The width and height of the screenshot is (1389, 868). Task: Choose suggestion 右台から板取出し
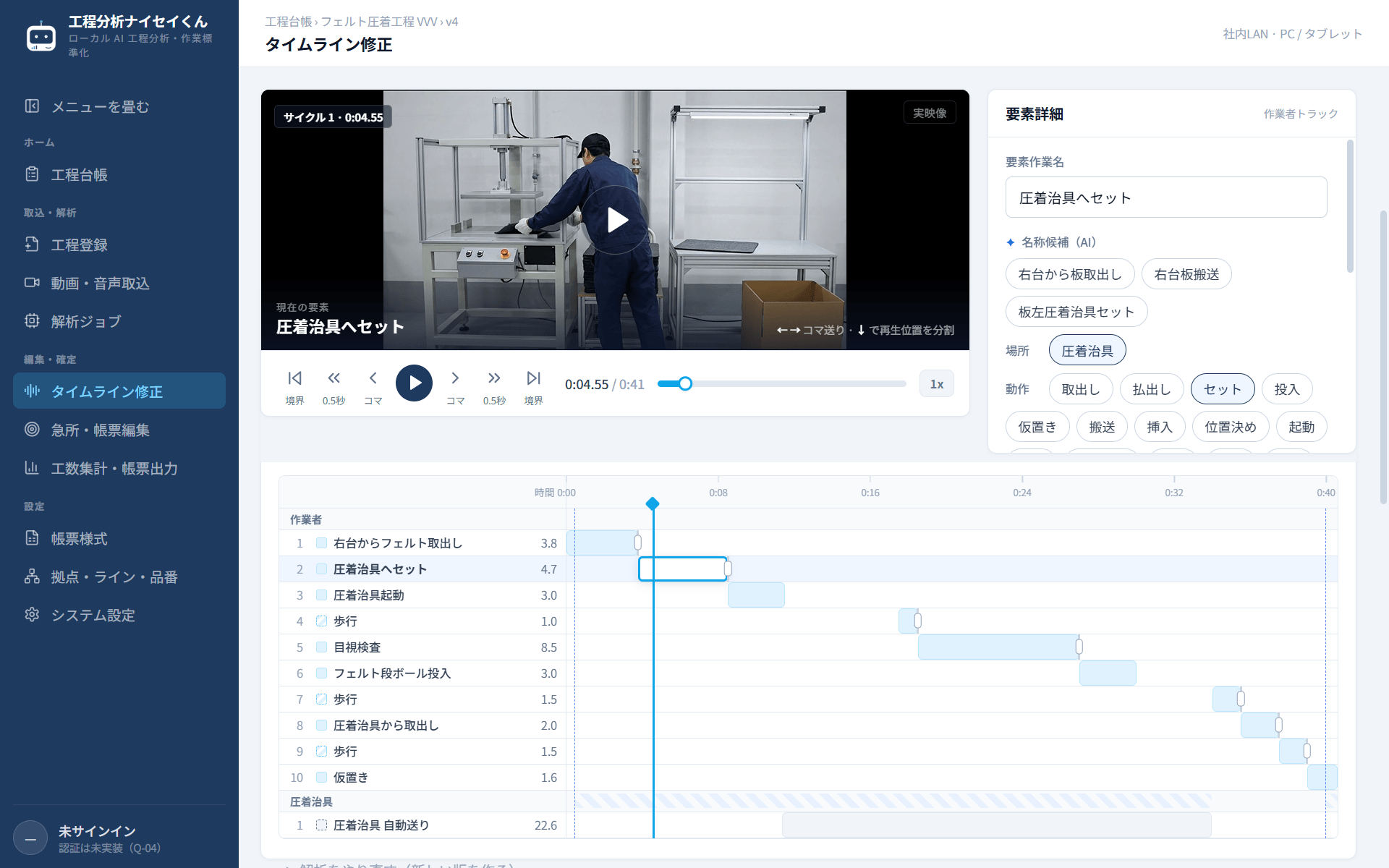(x=1070, y=274)
